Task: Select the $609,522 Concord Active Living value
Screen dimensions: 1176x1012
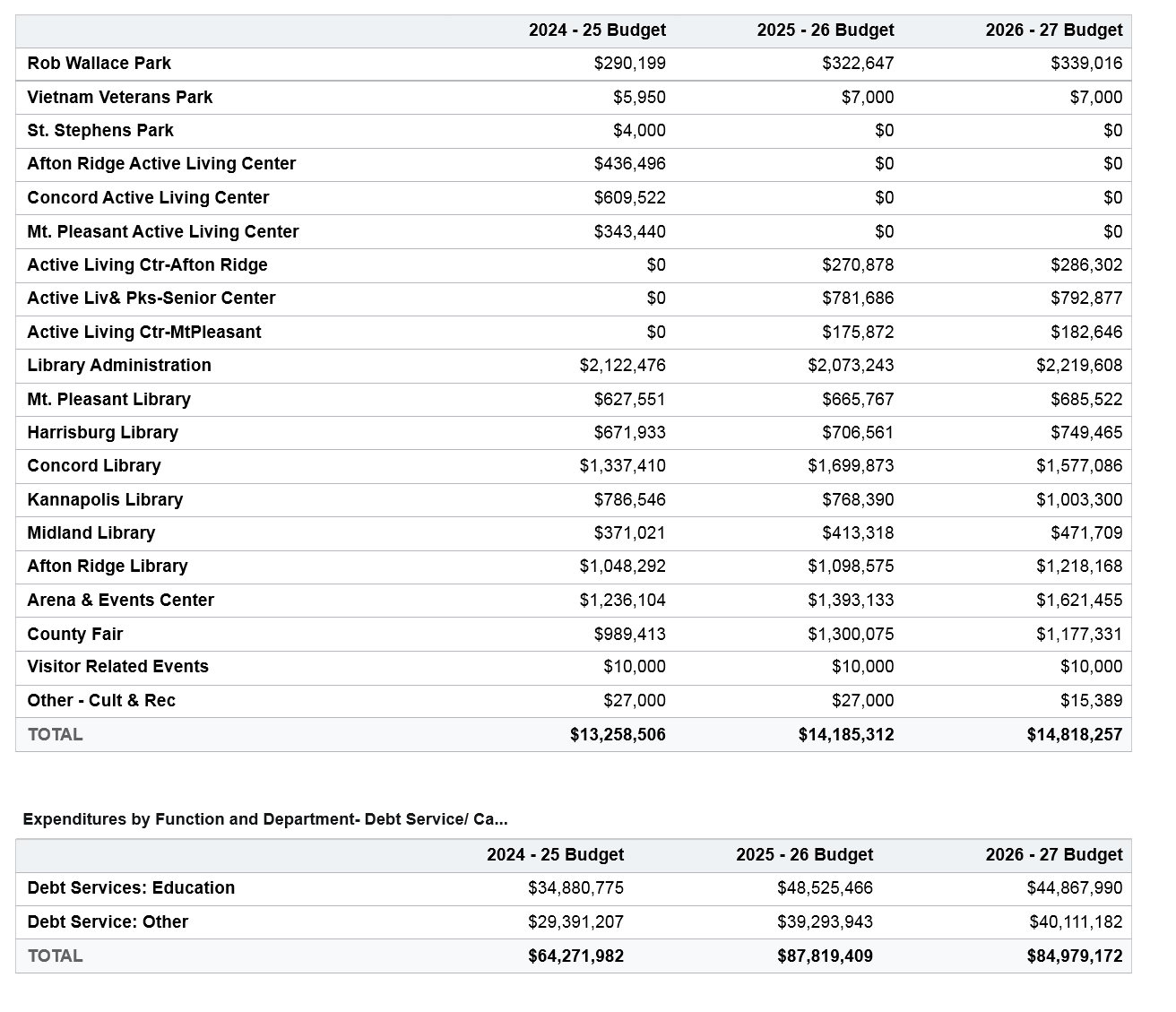Action: coord(630,198)
